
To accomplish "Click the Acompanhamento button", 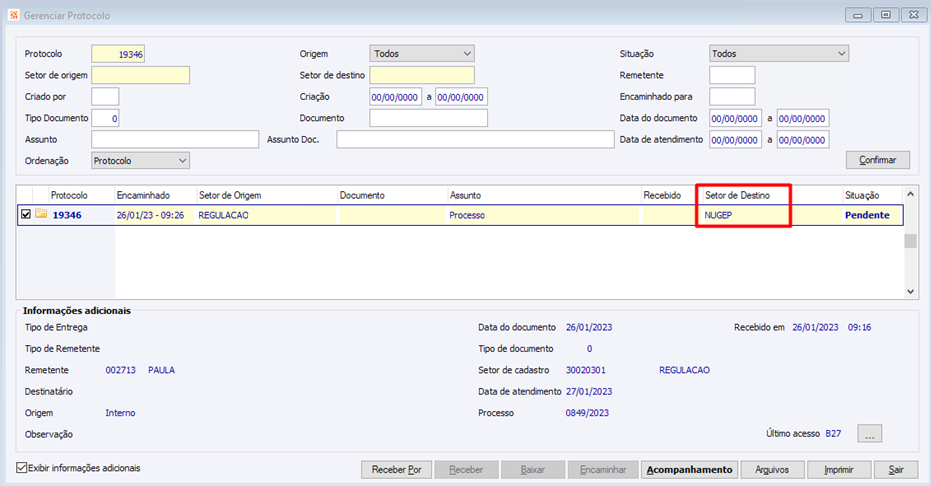I will (689, 469).
